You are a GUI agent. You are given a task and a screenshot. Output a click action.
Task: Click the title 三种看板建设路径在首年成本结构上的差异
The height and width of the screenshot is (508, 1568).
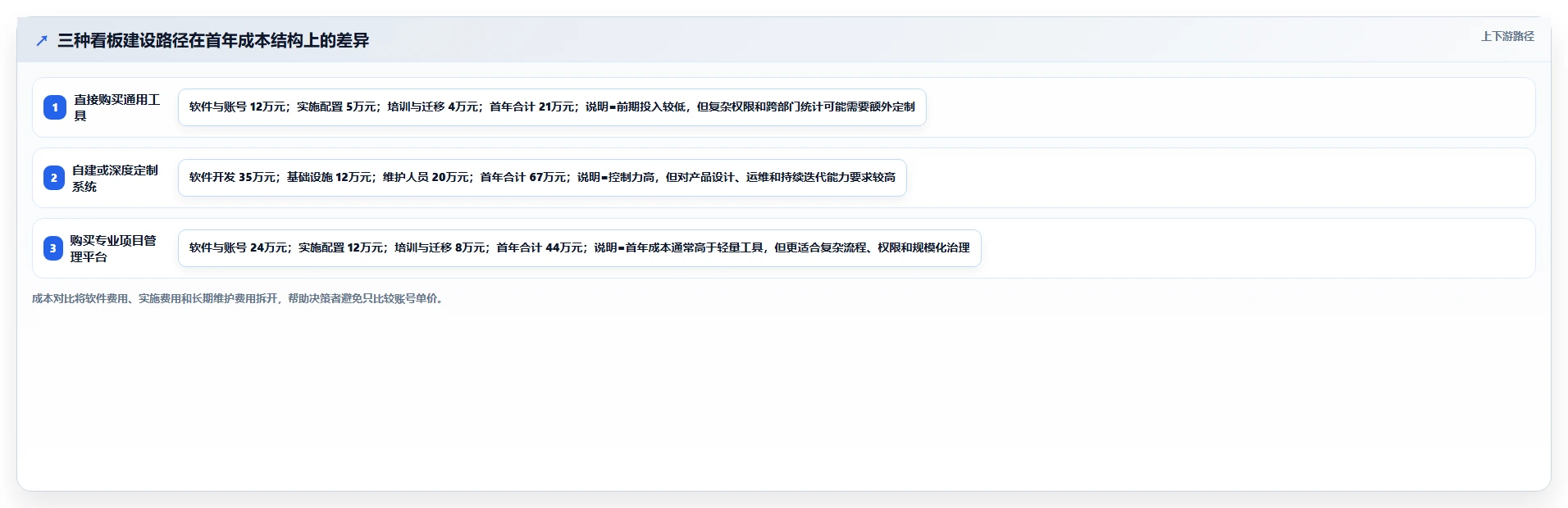tap(213, 41)
